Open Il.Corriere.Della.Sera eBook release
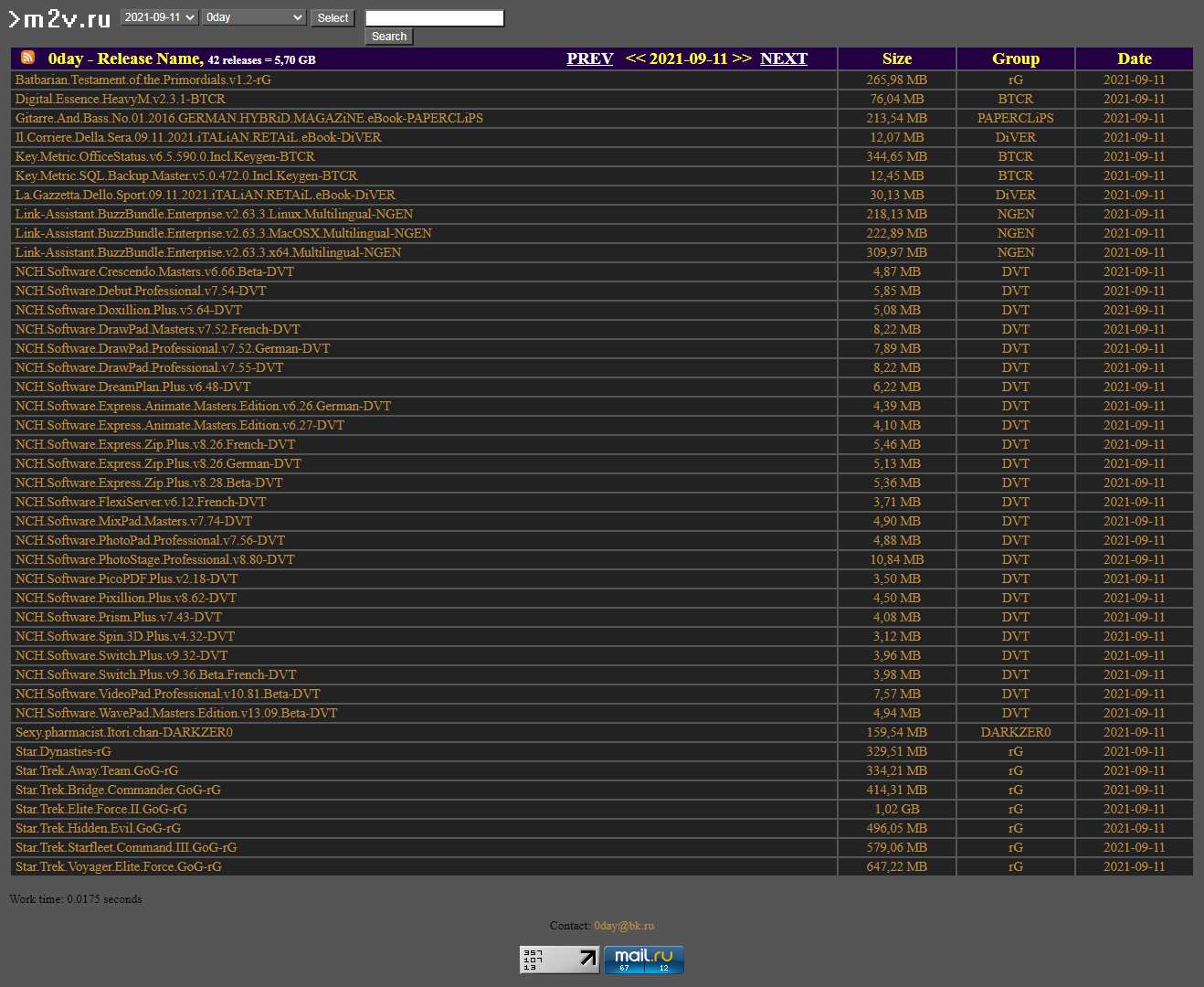This screenshot has width=1204, height=987. (x=198, y=137)
